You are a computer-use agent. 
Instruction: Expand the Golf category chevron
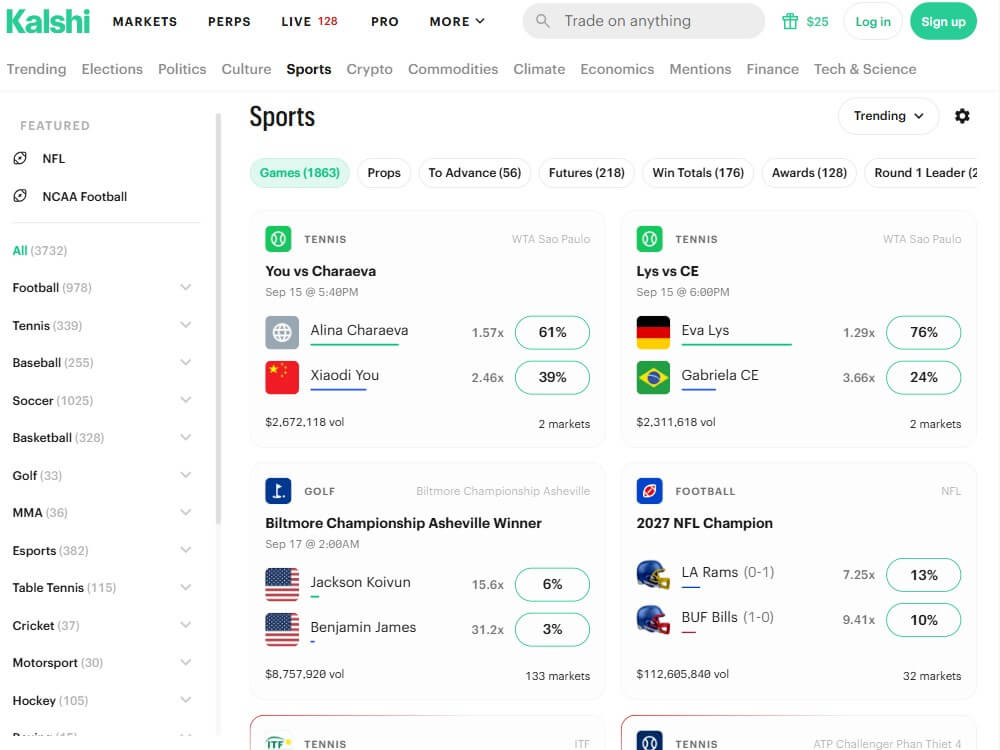[x=186, y=475]
